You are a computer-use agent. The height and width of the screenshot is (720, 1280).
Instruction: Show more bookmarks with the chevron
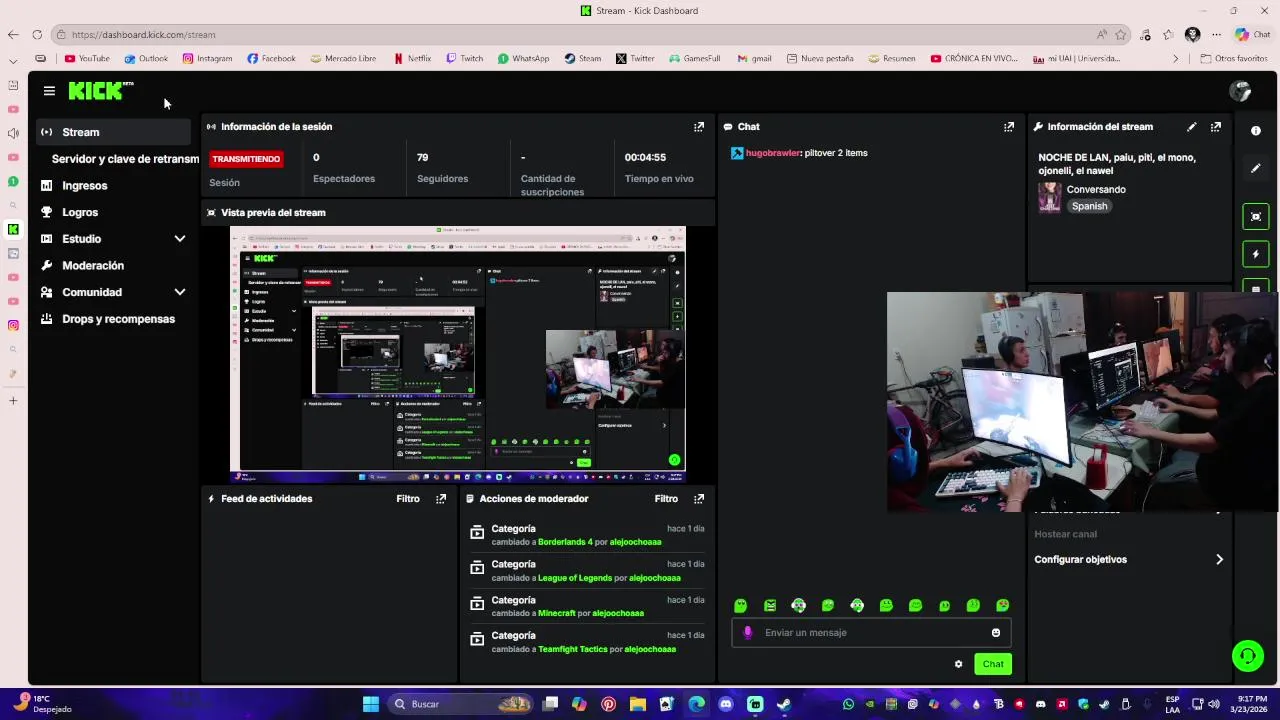tap(1176, 58)
